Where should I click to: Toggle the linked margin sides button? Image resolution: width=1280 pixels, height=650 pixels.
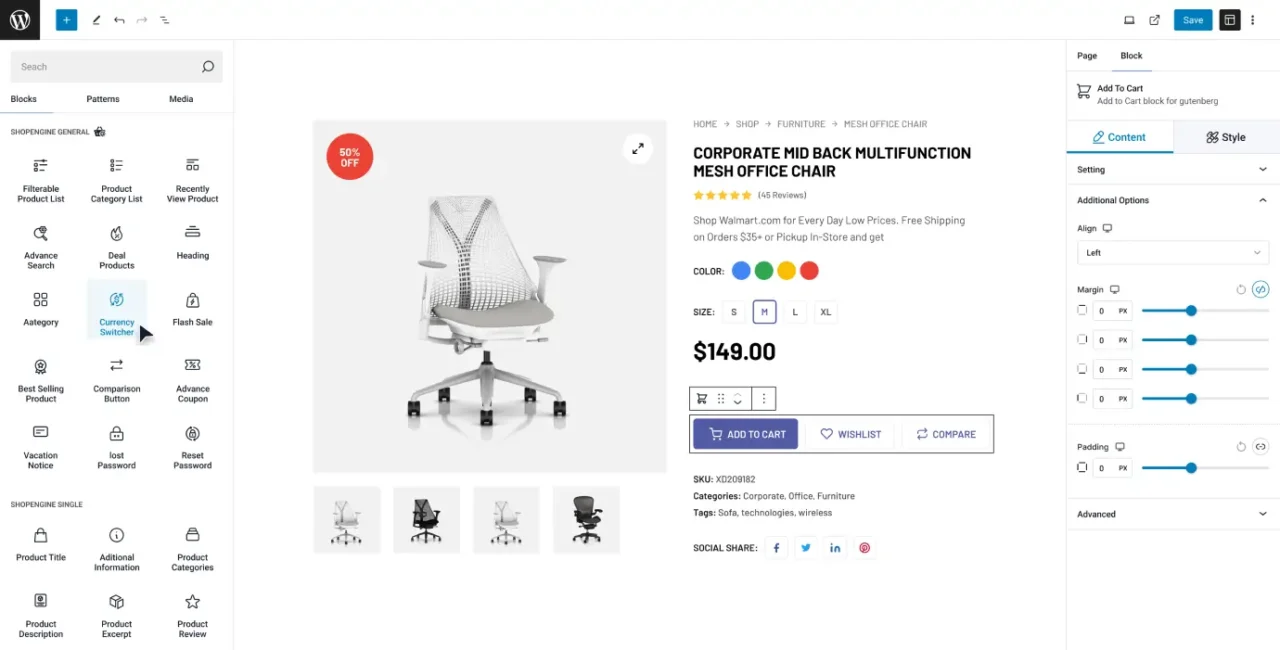(1260, 289)
